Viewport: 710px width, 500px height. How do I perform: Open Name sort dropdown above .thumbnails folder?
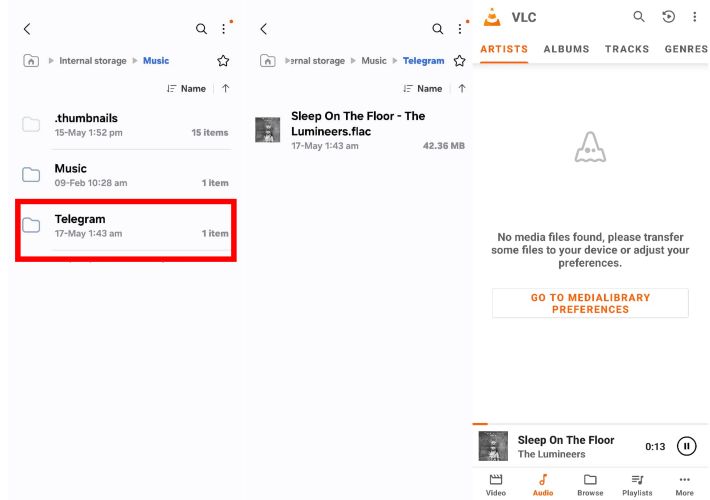pyautogui.click(x=187, y=89)
